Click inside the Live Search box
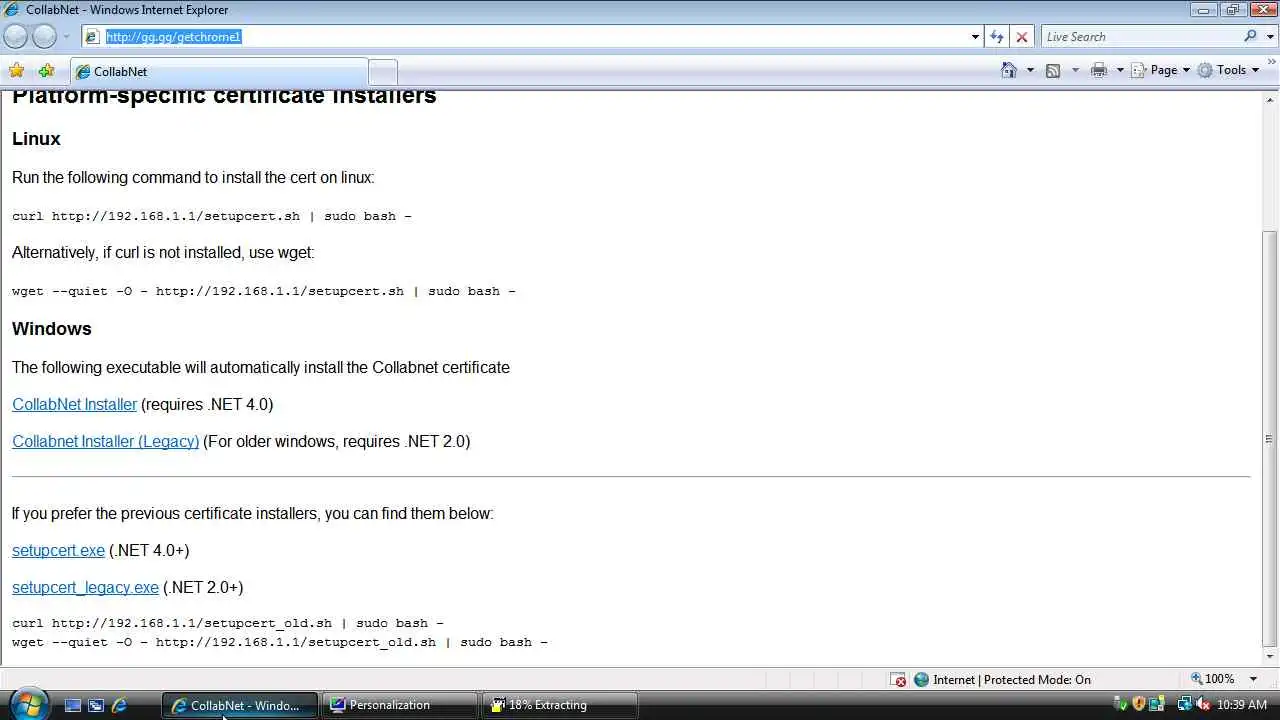 pyautogui.click(x=1140, y=37)
